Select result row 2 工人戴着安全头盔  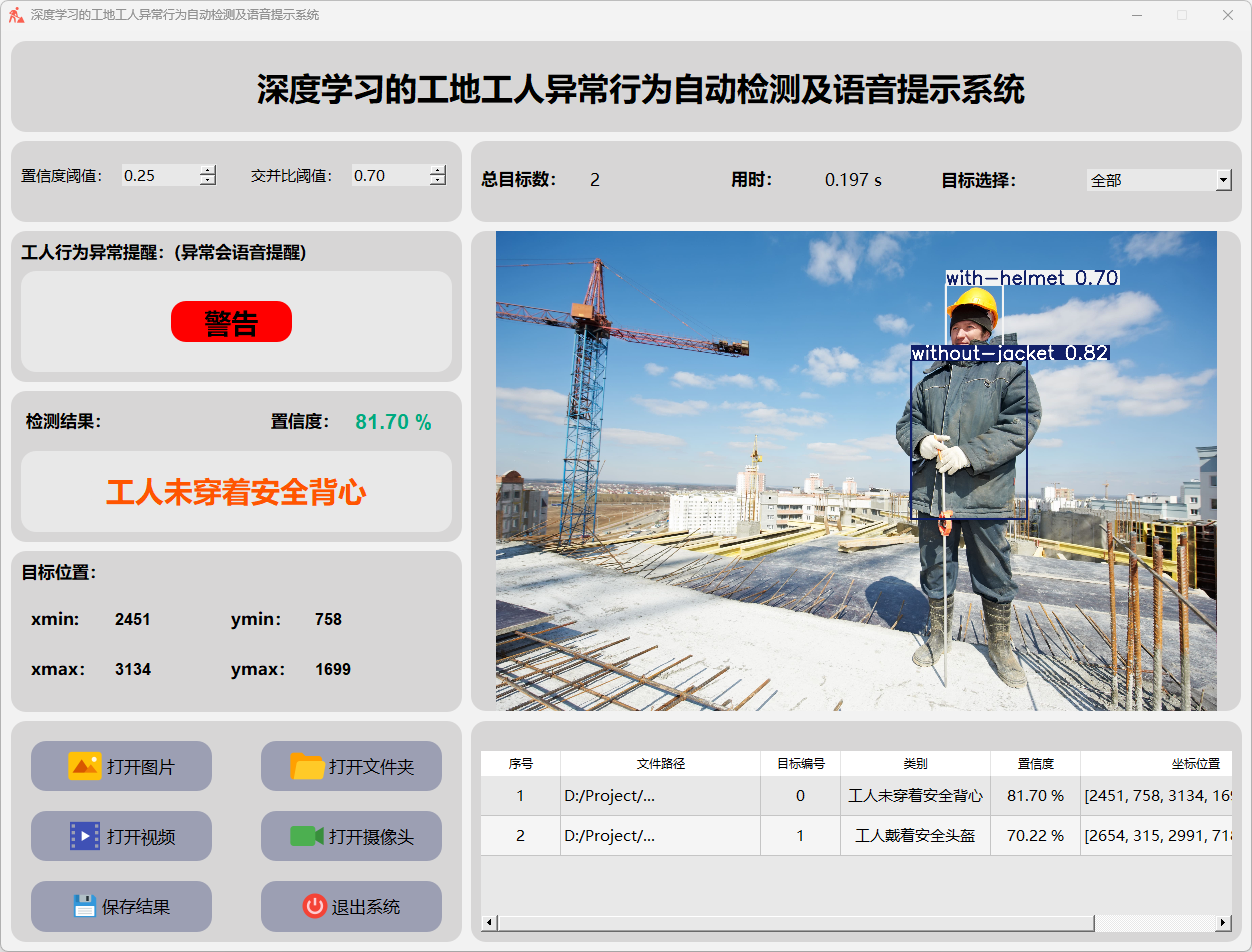click(915, 836)
